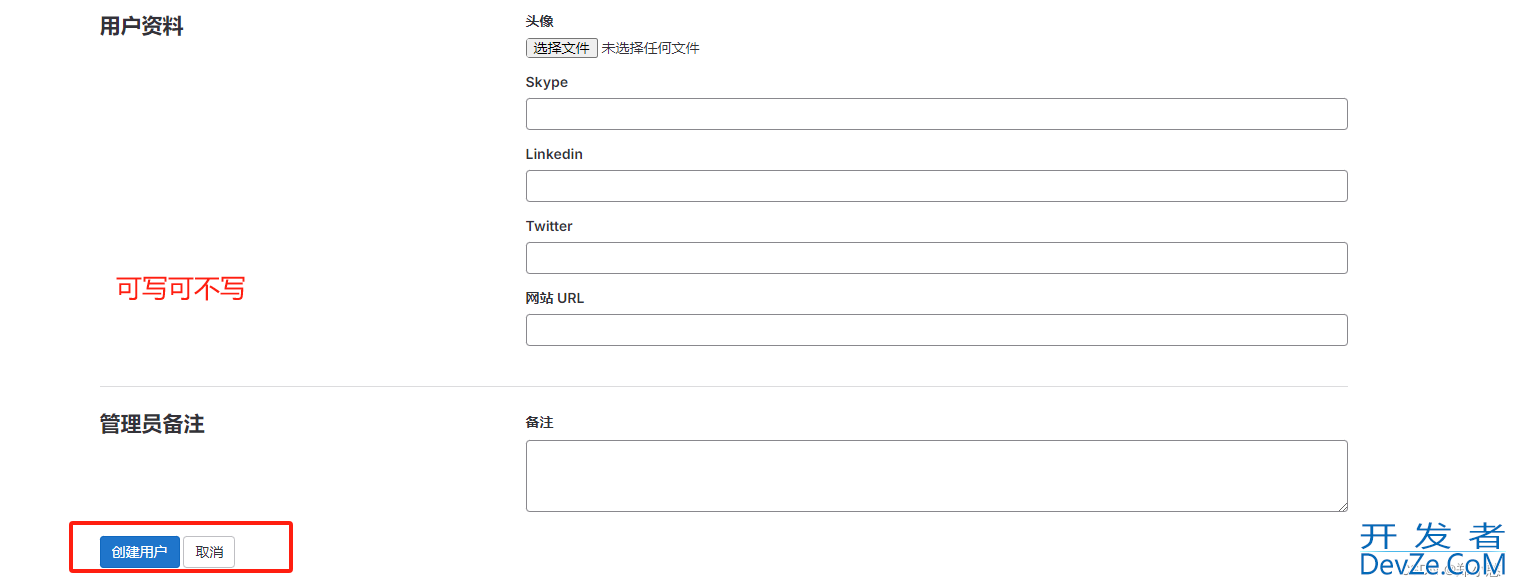Click the notes textarea resize handle
The image size is (1516, 586).
click(1342, 506)
